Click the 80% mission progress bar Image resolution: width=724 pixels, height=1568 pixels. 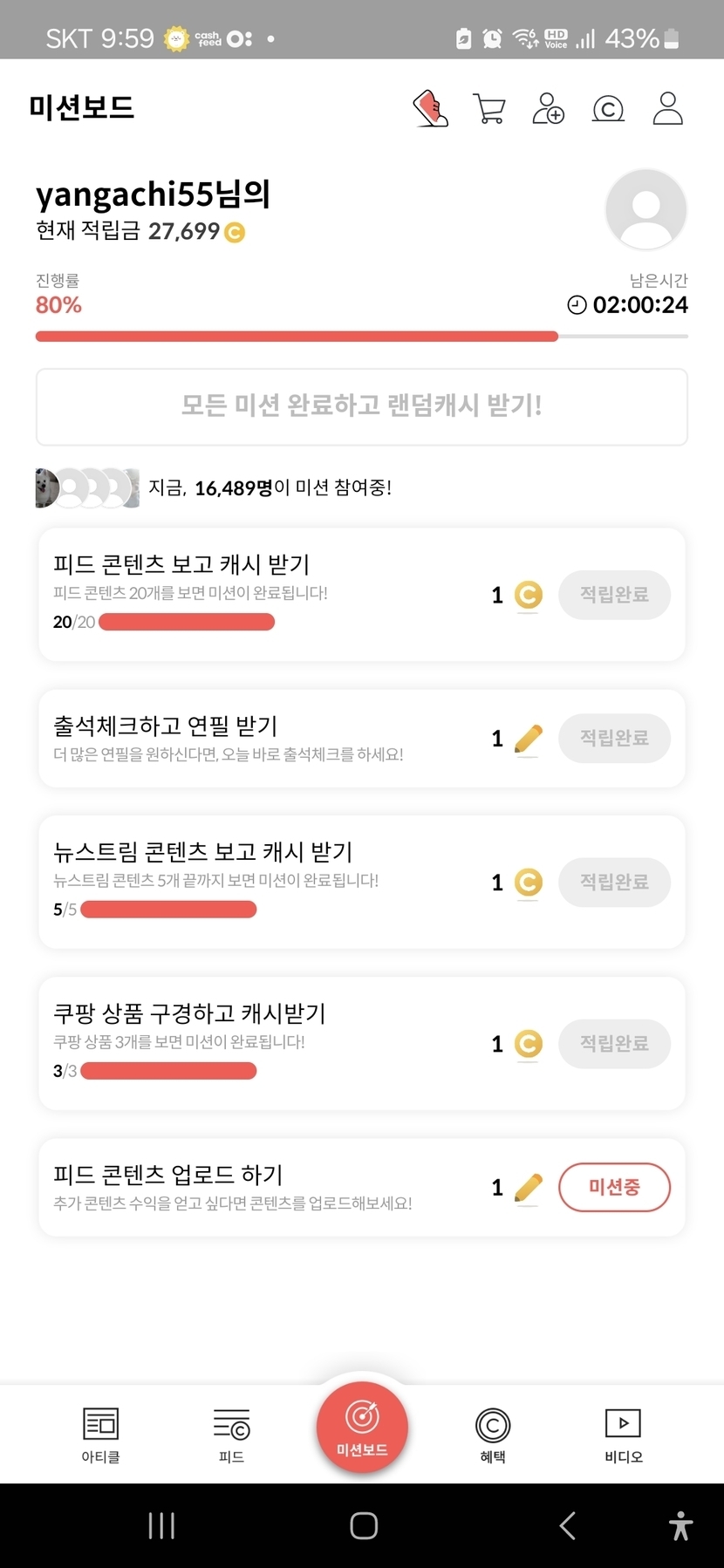click(x=361, y=337)
